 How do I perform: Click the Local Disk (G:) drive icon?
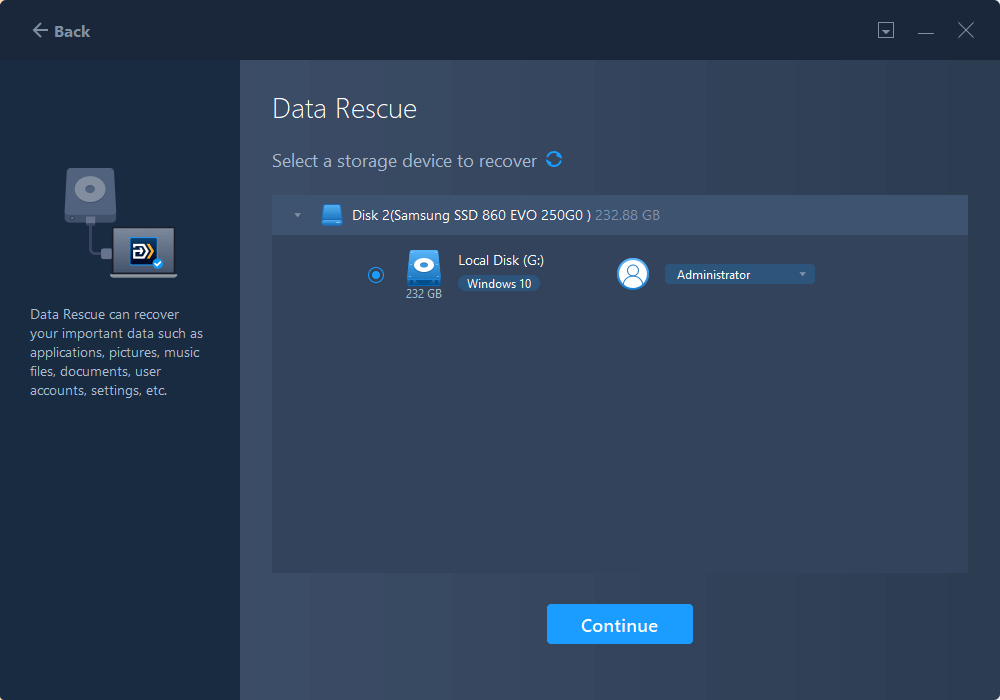[x=423, y=267]
